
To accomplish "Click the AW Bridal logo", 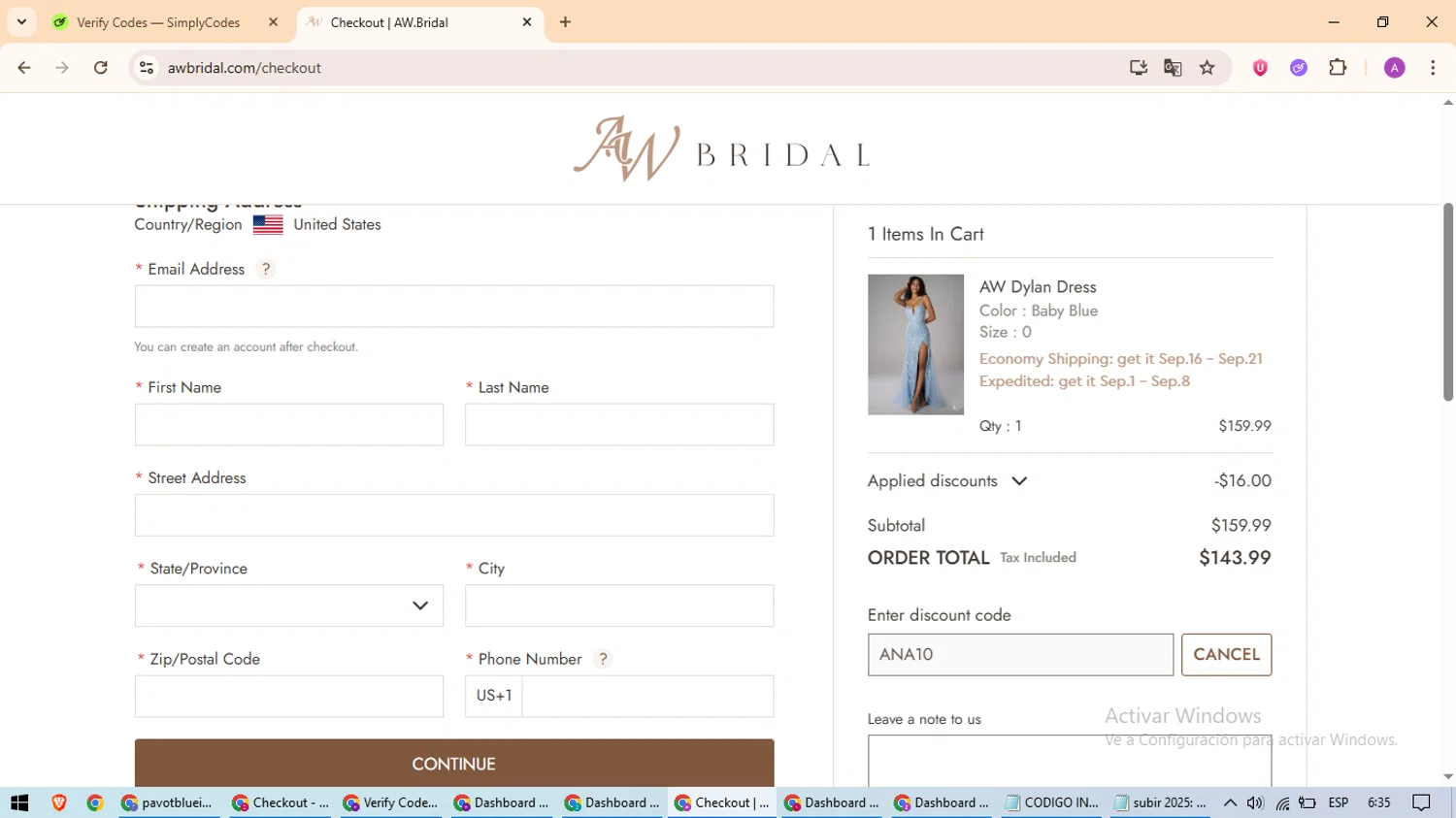I will point(721,148).
